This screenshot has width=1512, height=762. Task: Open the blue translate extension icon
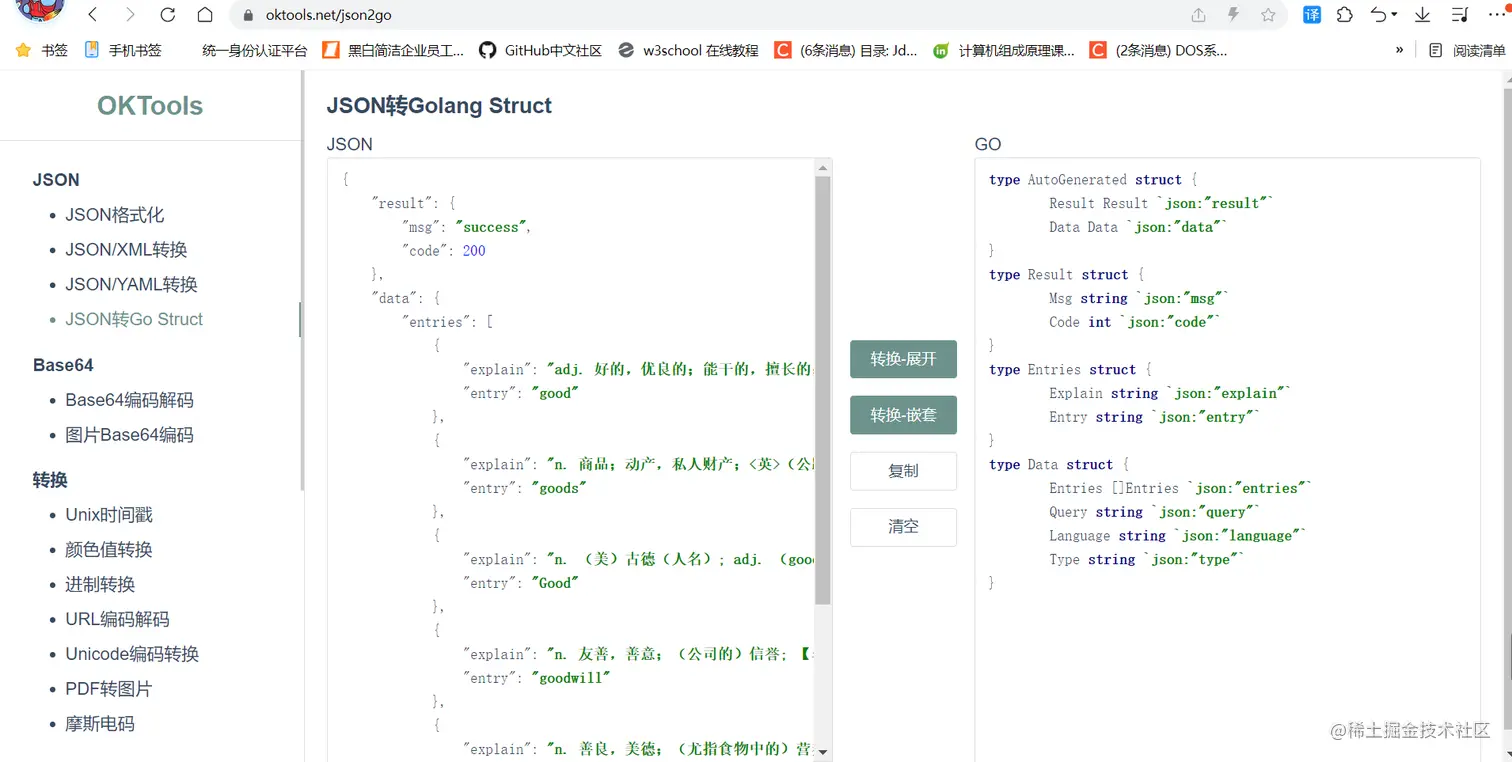click(x=1312, y=15)
